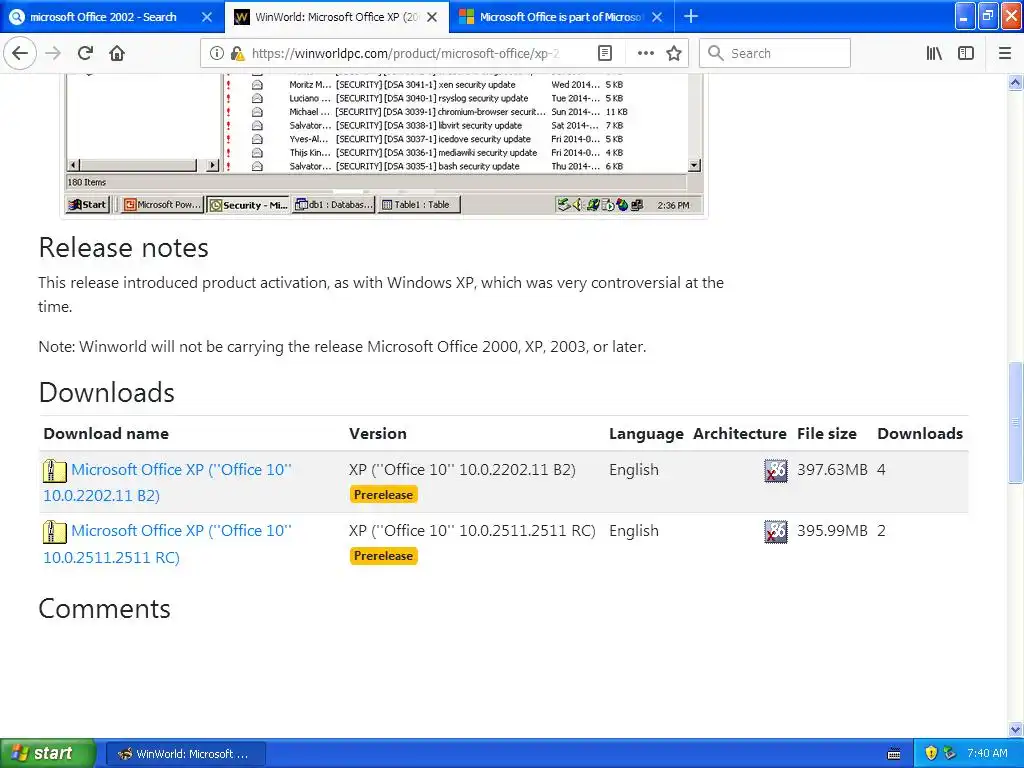
Task: Close the microsoft Office 2002 - Search tab
Action: point(206,17)
